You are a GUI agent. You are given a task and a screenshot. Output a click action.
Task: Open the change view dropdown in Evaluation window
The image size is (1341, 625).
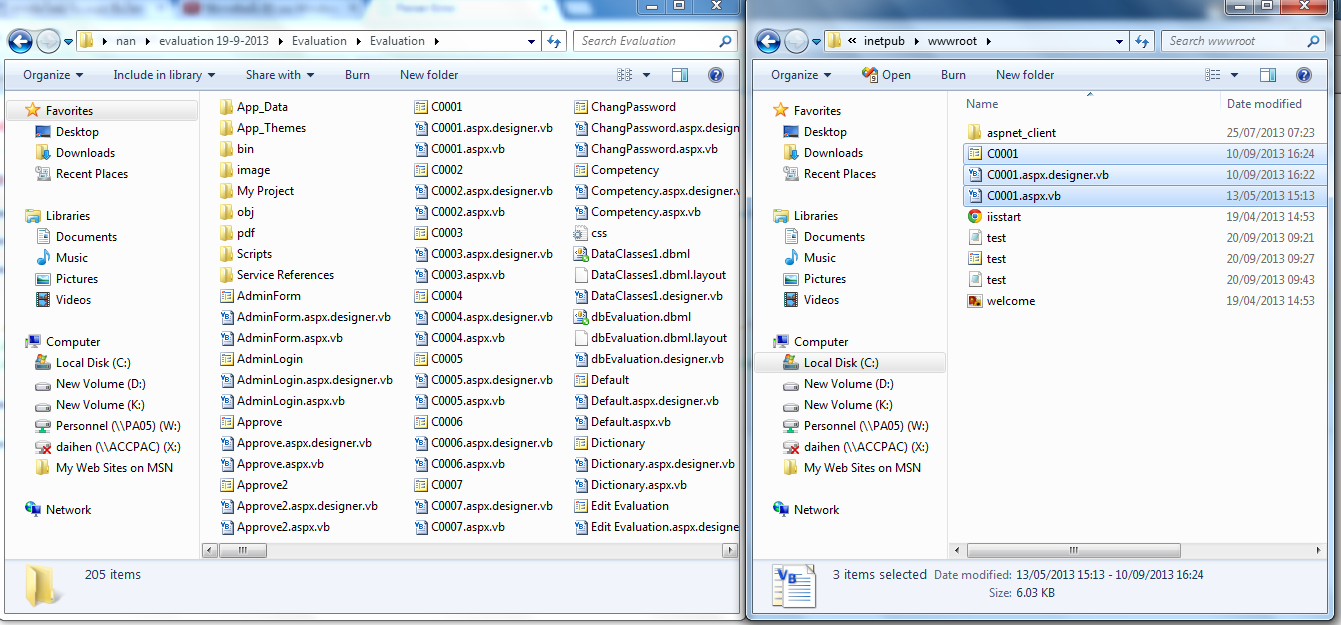click(646, 75)
